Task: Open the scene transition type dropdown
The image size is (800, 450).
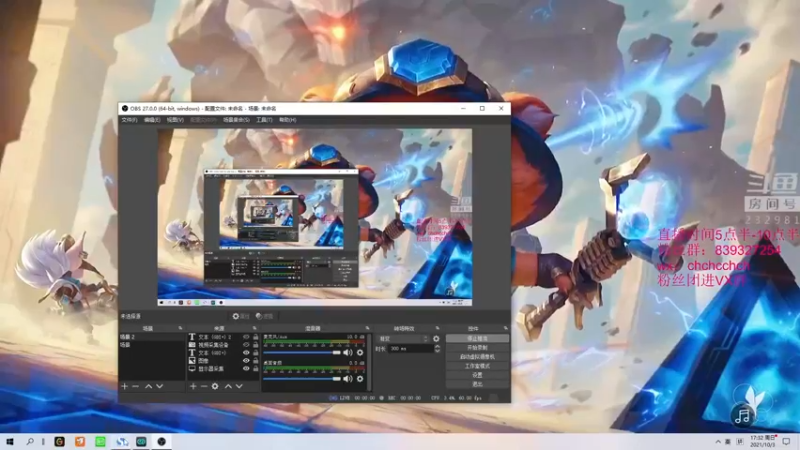Action: 403,339
